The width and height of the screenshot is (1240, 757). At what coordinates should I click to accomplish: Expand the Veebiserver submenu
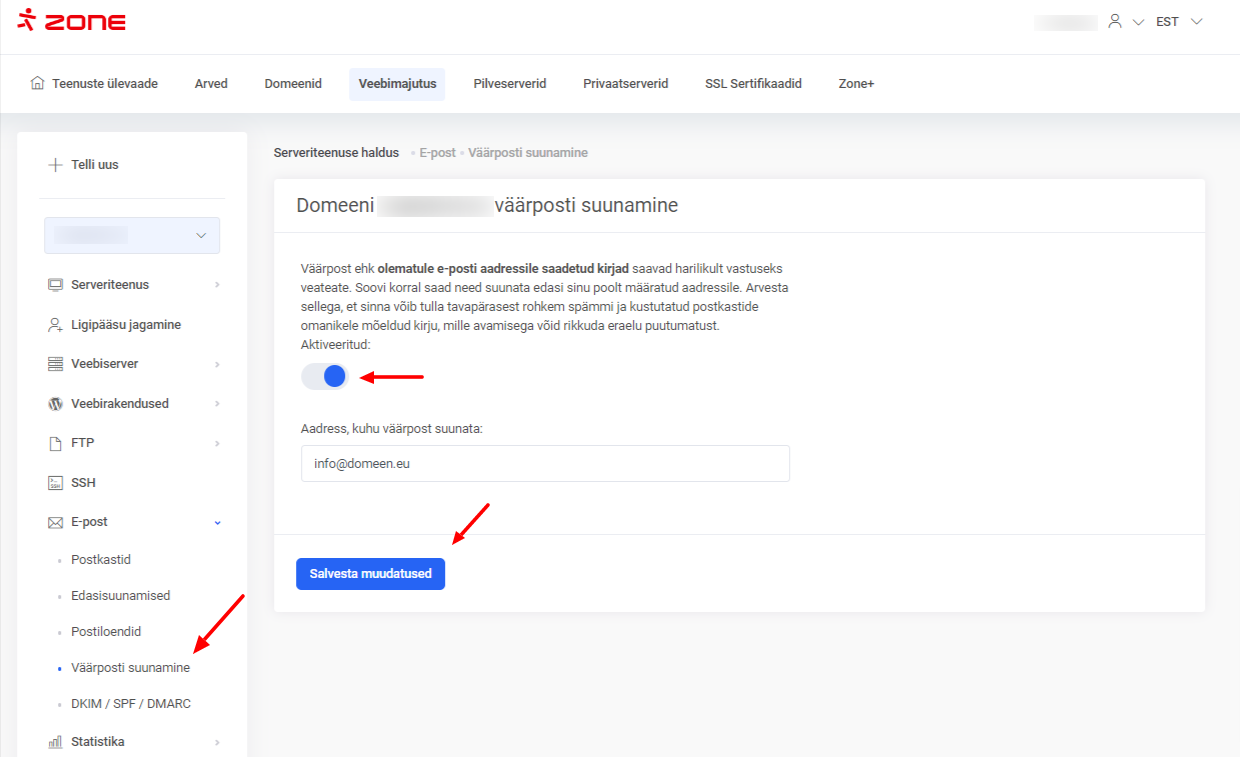pyautogui.click(x=217, y=364)
